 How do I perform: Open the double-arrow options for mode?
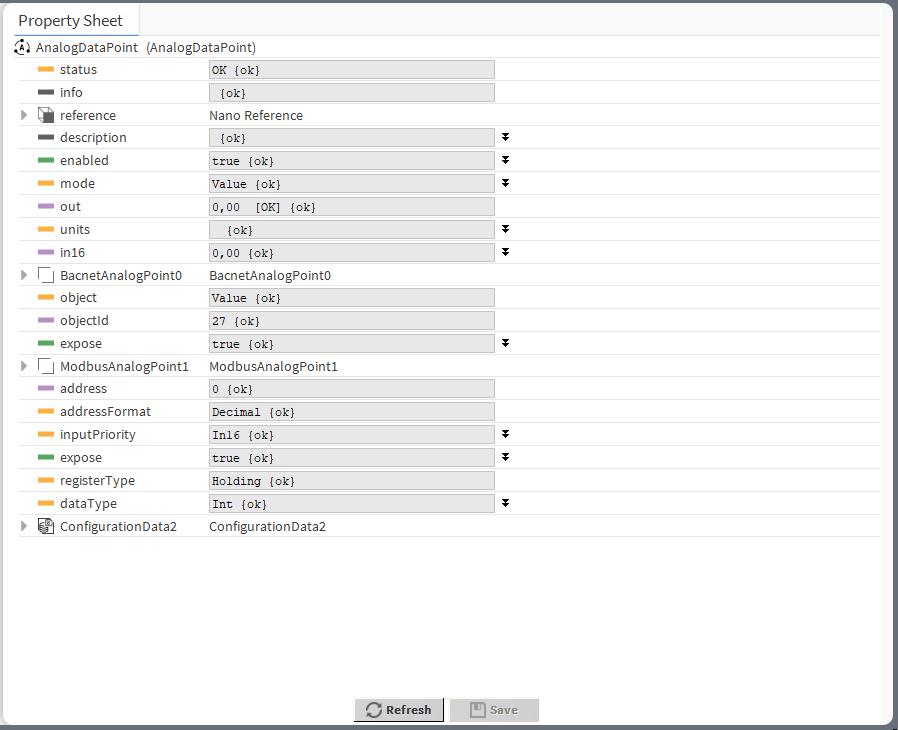506,183
